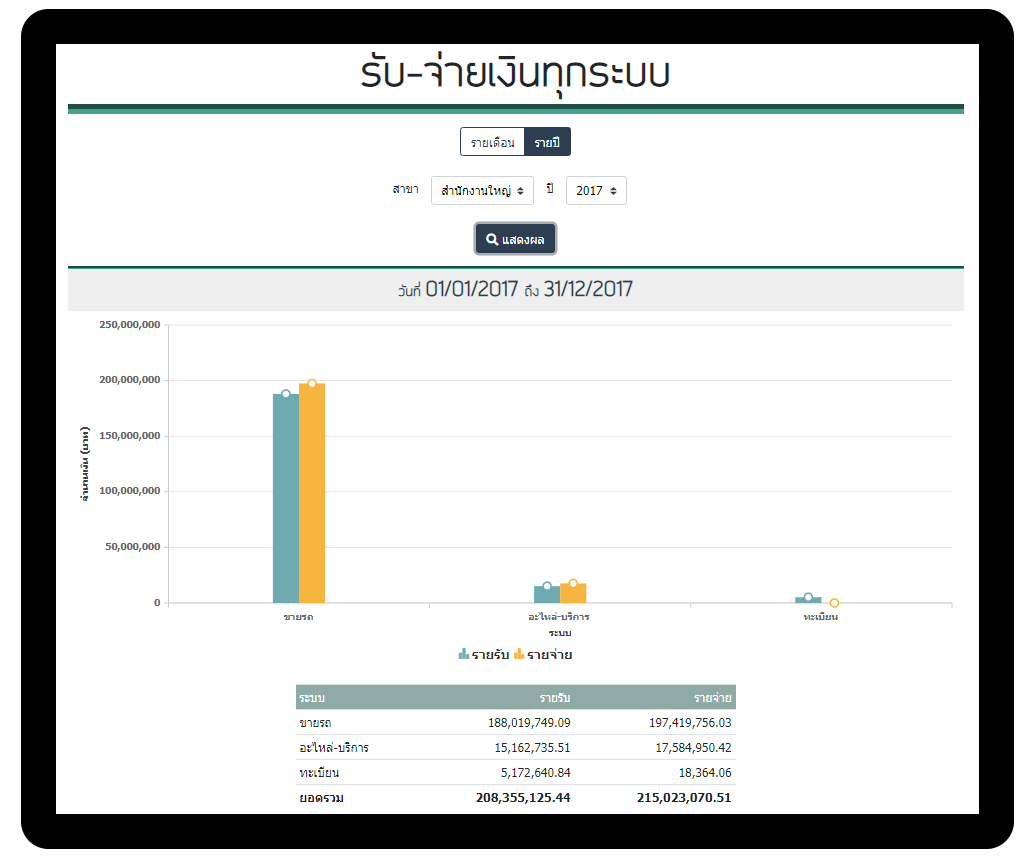The width and height of the screenshot is (1024, 868).
Task: Click รายรับ marker on ทะเบียน bar
Action: [x=808, y=598]
